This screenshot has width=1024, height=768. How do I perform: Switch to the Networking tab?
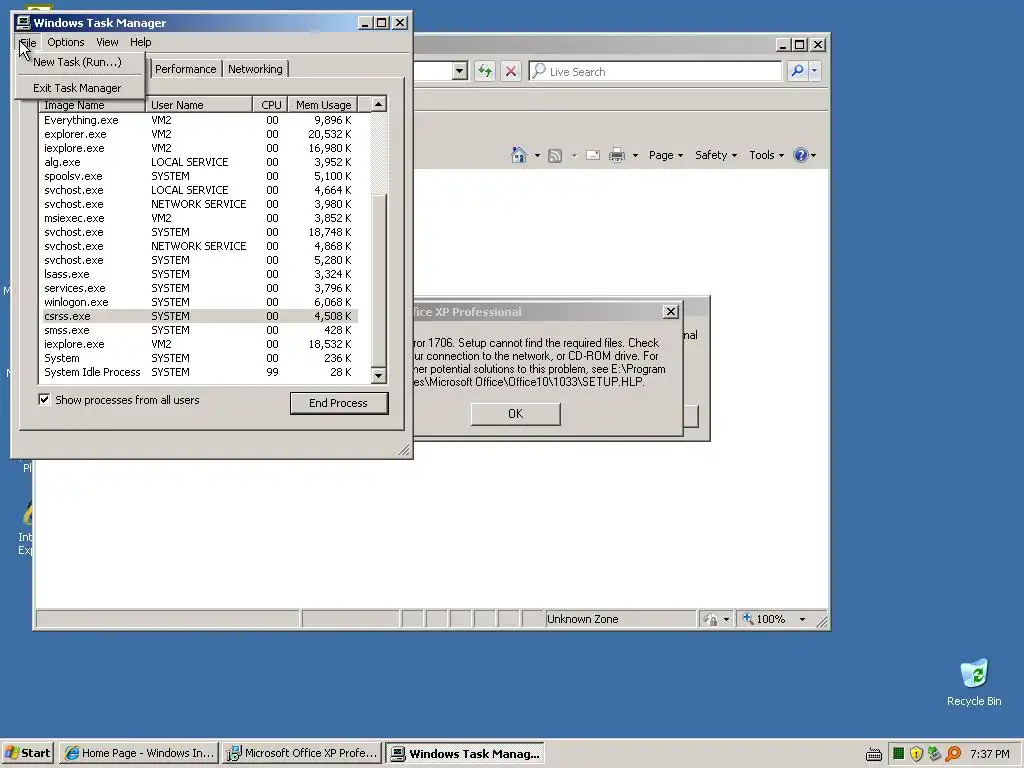(255, 69)
